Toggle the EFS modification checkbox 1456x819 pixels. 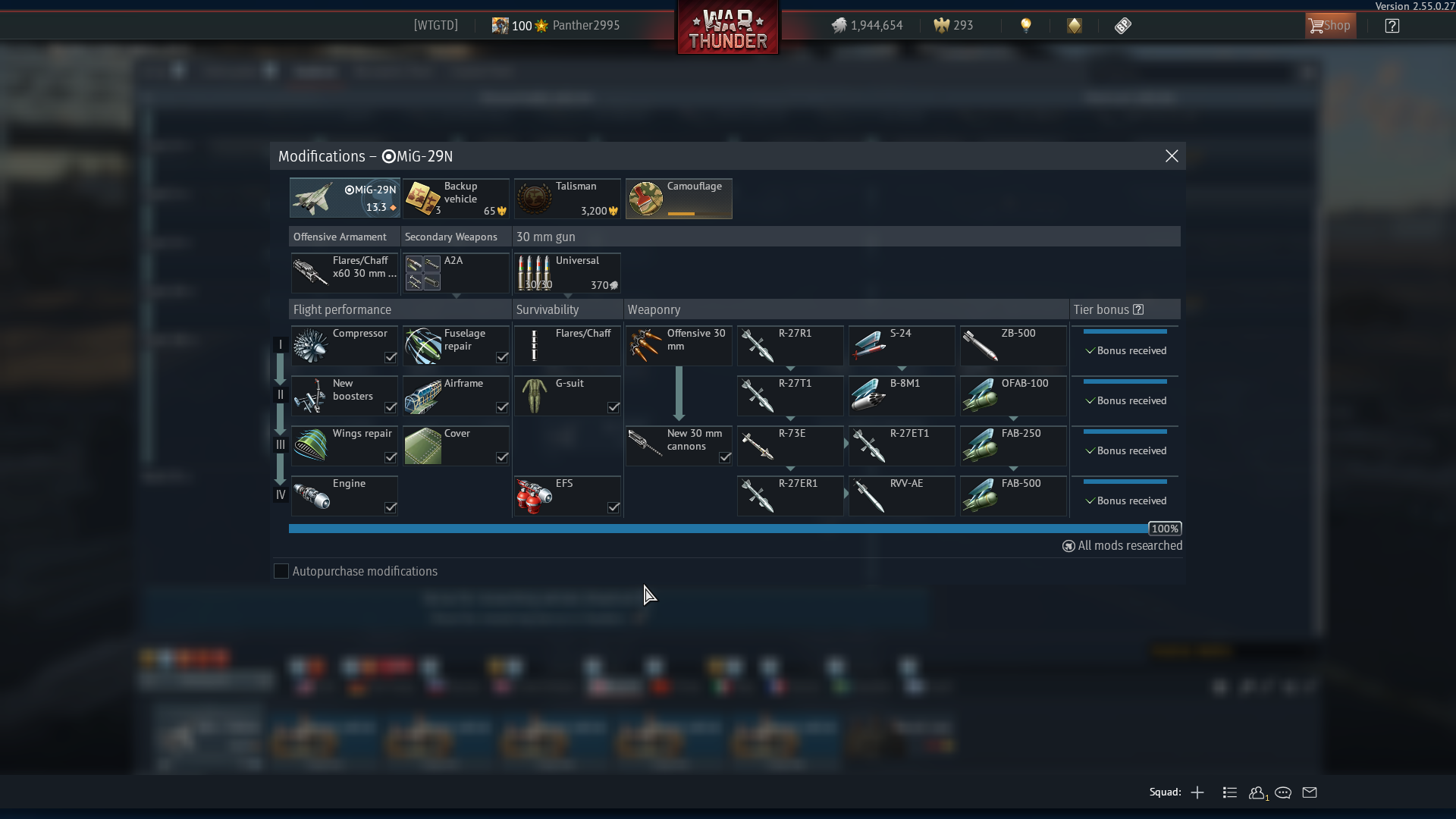613,507
